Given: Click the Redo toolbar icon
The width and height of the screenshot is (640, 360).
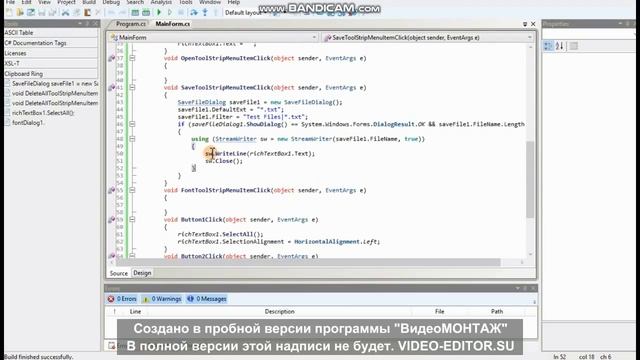Looking at the screenshot, I should coord(122,13).
